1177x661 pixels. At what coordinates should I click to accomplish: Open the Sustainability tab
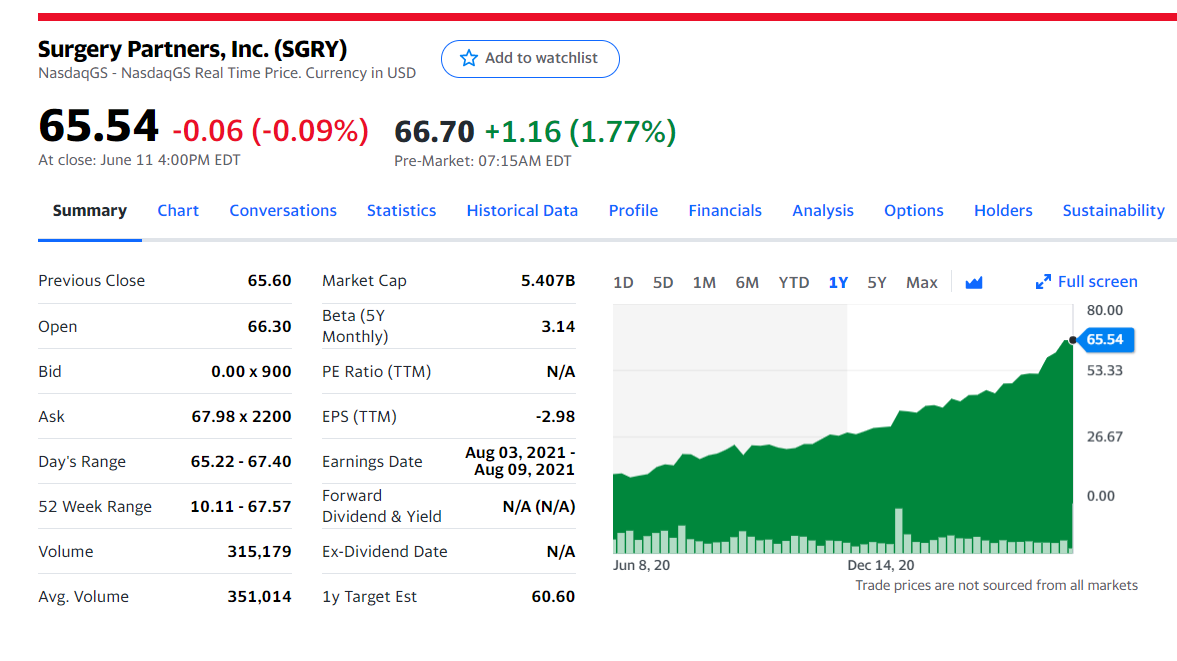1114,211
